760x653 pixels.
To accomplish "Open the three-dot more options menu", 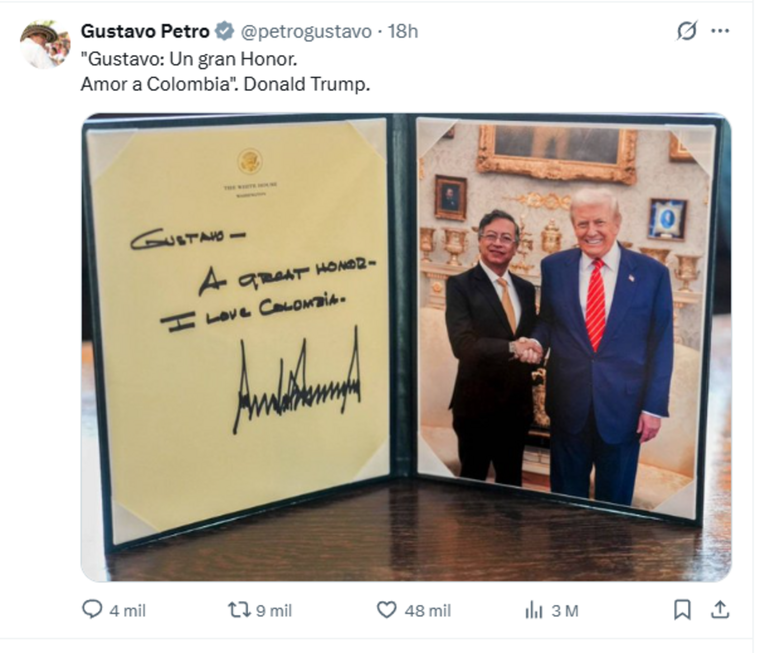I will click(720, 31).
